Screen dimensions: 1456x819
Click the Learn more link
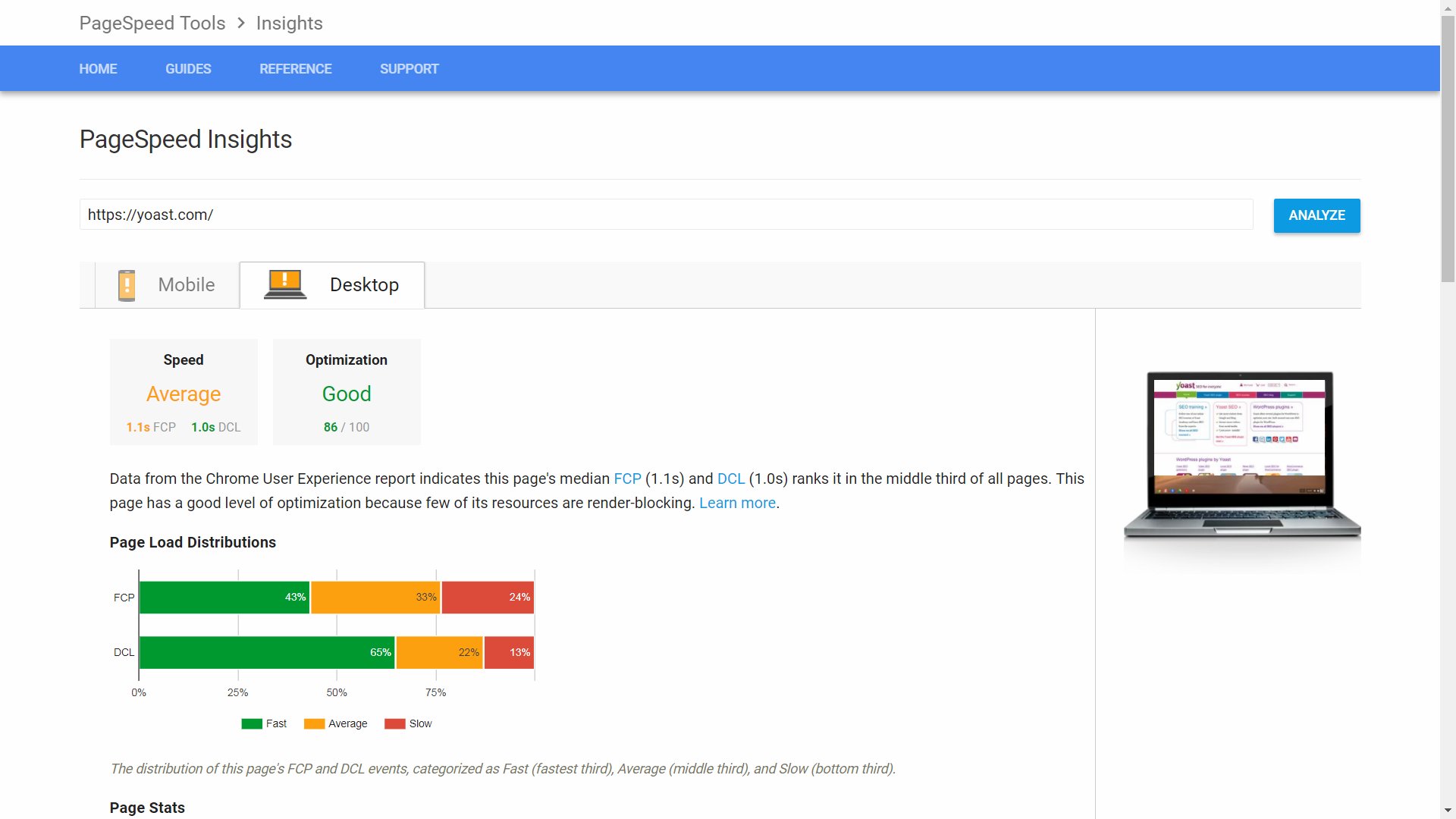click(737, 503)
